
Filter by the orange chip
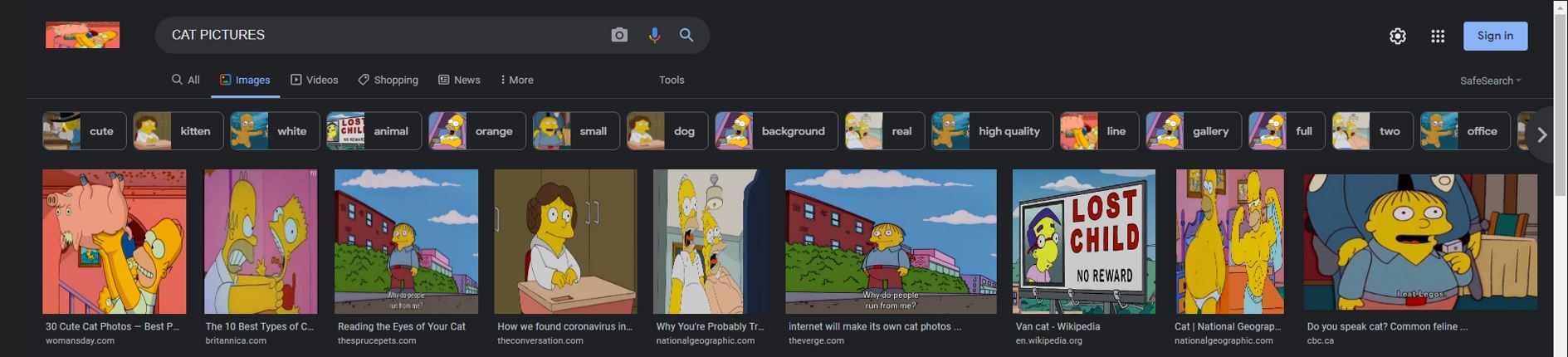click(477, 131)
